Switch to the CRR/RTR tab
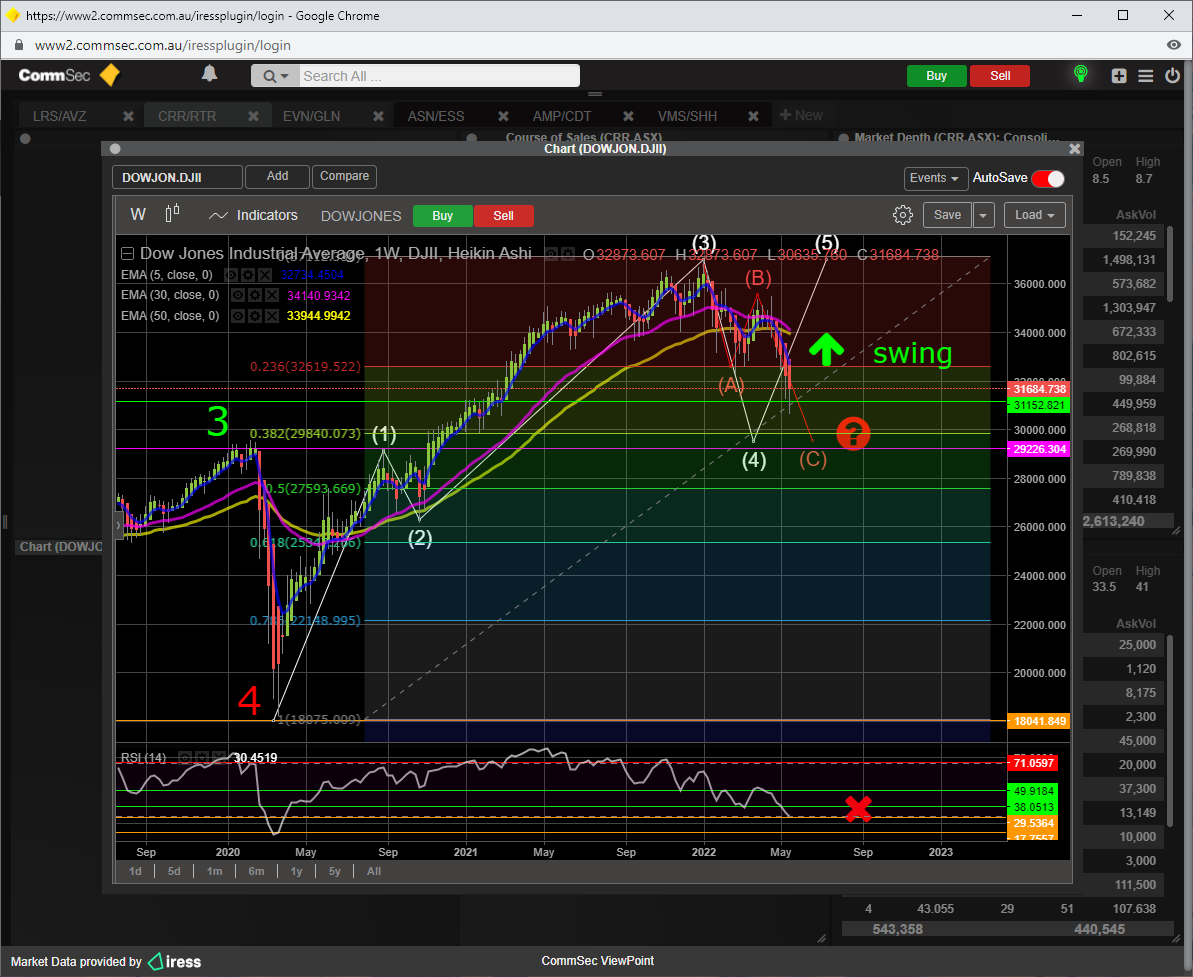Screen dimensions: 1193x977 (187, 116)
